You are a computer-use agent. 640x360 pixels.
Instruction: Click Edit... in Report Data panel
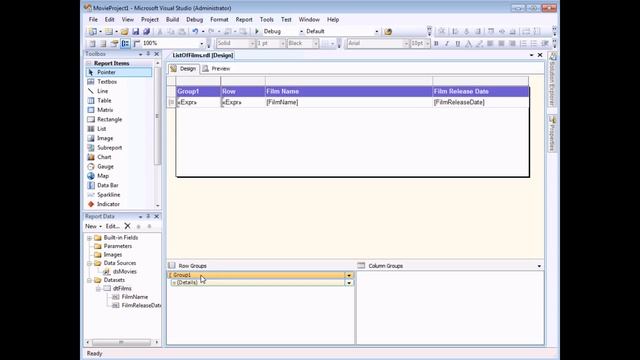point(113,226)
